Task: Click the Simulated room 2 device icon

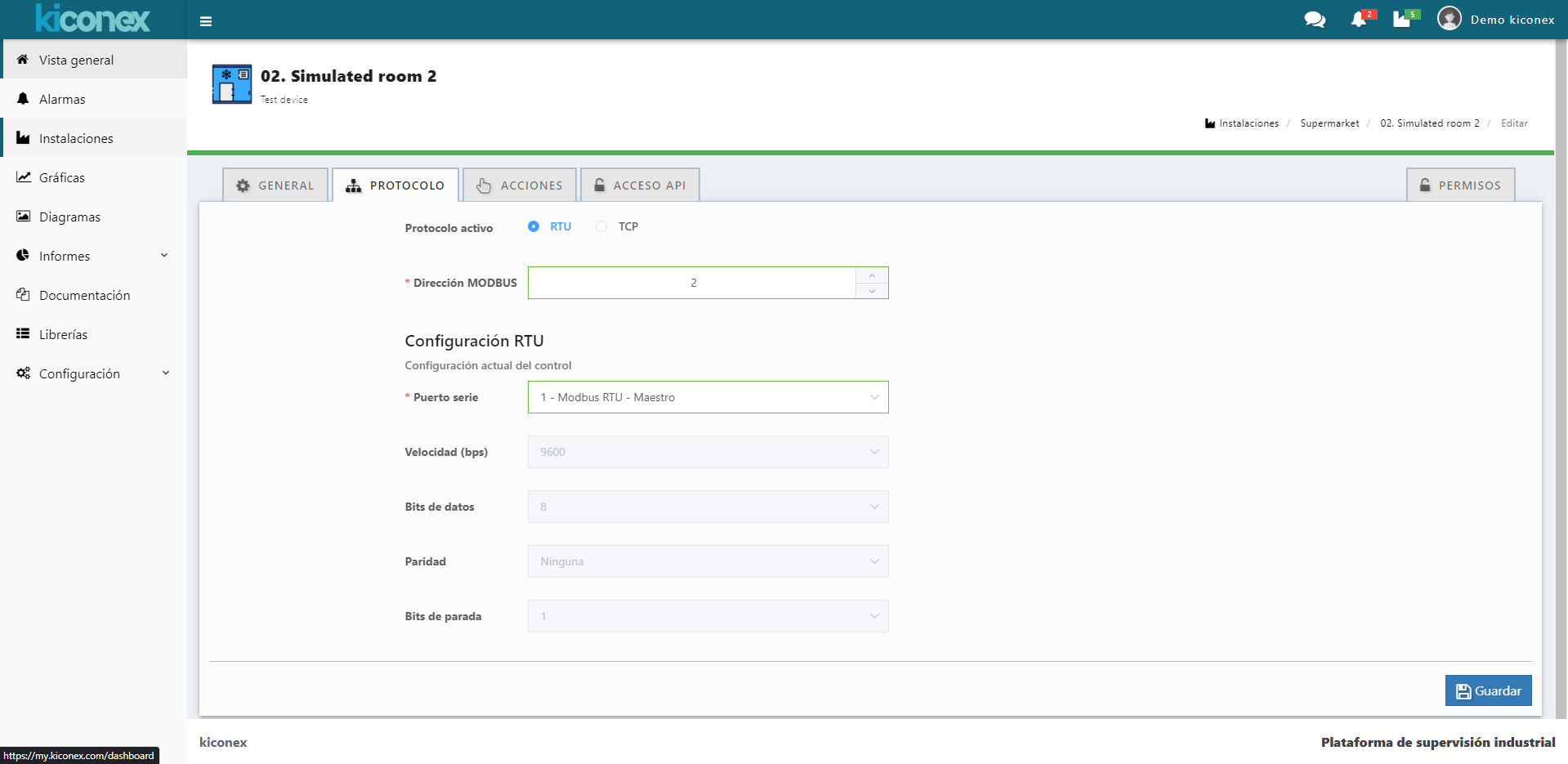Action: pos(232,84)
